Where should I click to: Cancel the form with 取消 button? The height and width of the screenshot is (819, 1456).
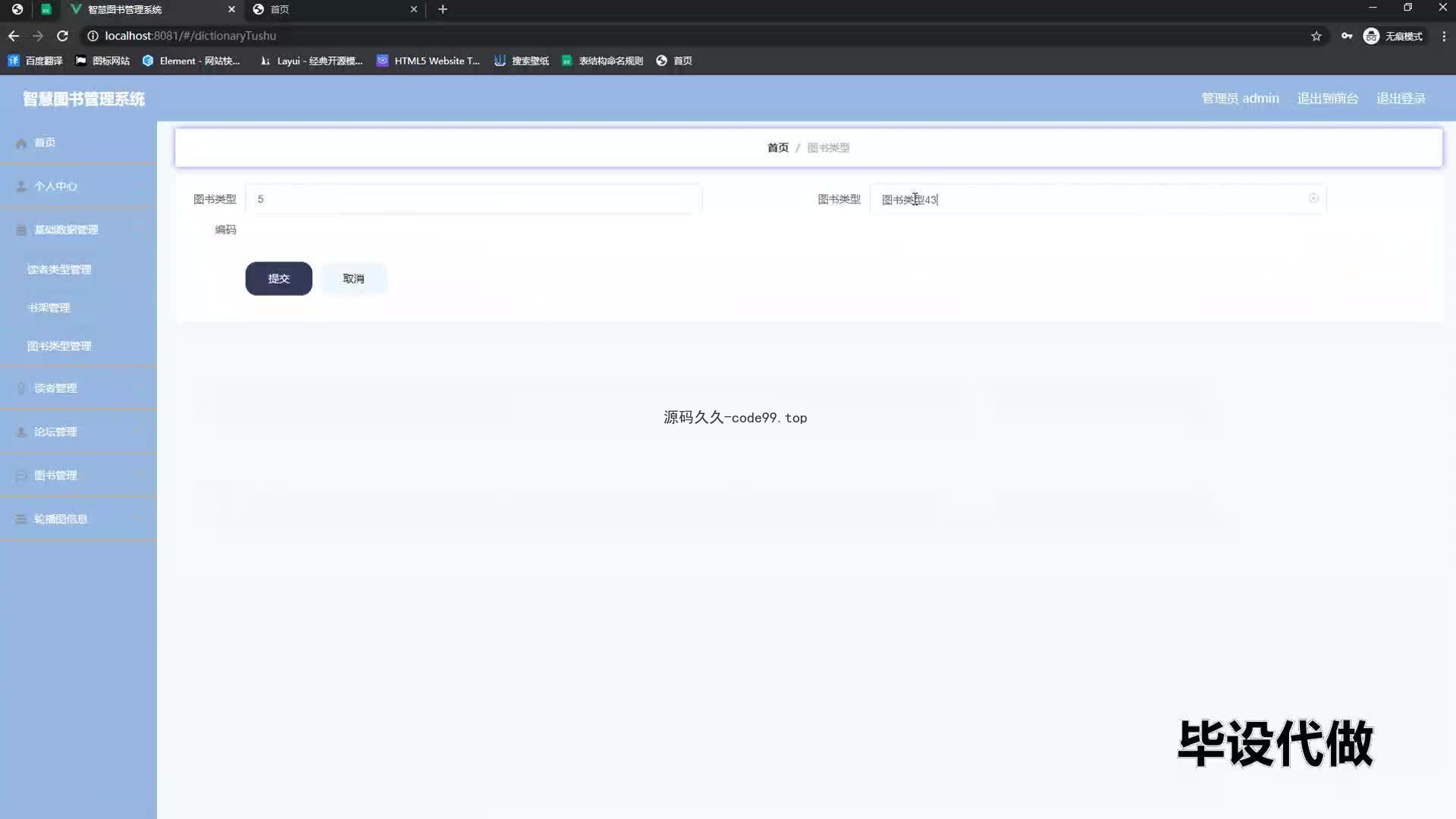(x=353, y=278)
